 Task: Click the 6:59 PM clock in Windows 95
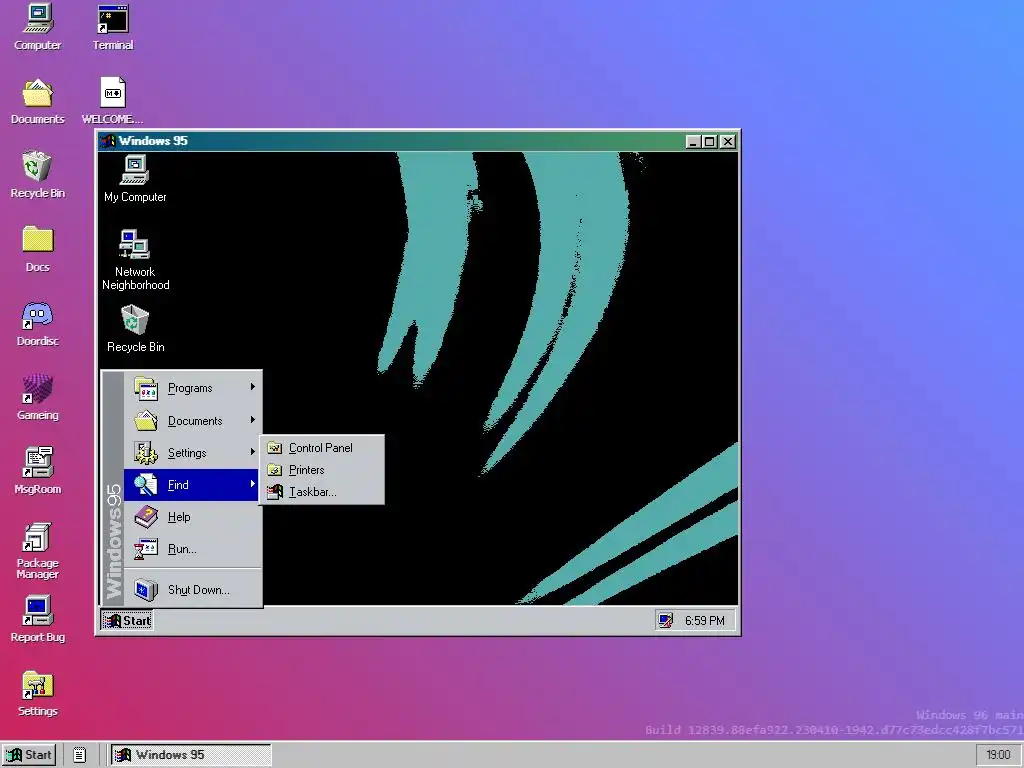704,620
